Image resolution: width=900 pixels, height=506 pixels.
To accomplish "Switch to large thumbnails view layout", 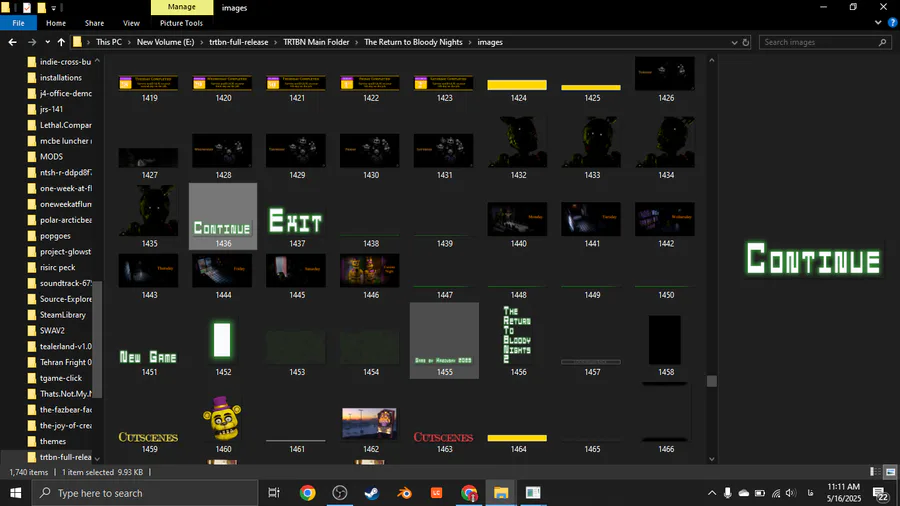I will (890, 472).
